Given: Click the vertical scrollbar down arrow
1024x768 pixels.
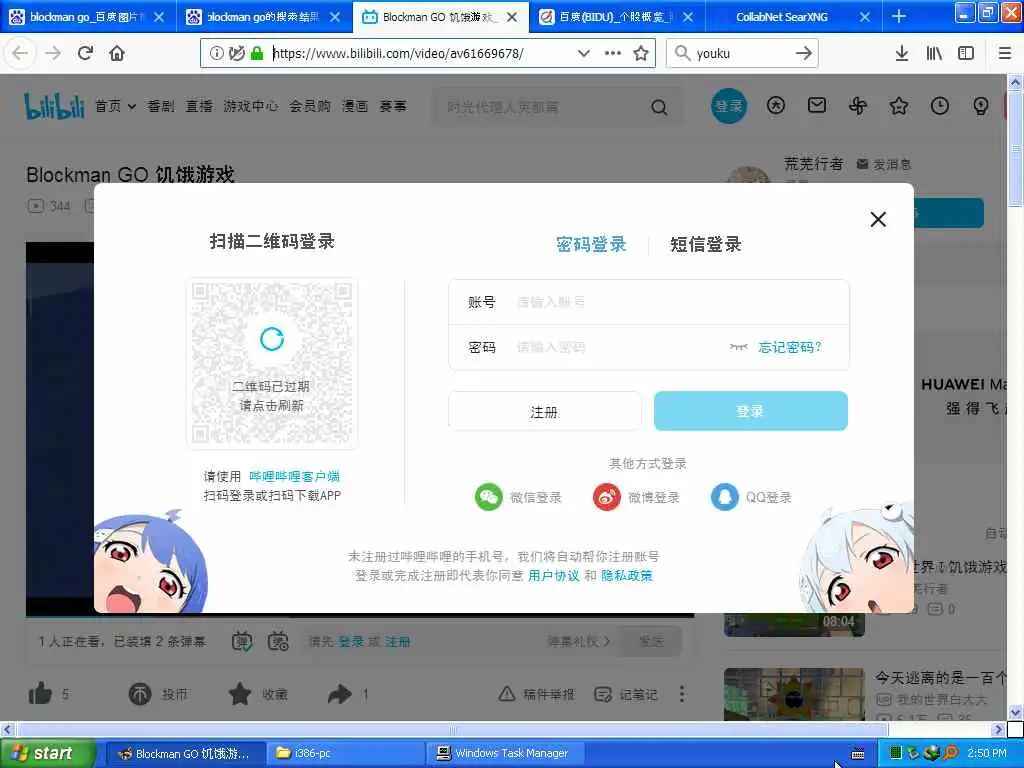Looking at the screenshot, I should (x=1015, y=712).
